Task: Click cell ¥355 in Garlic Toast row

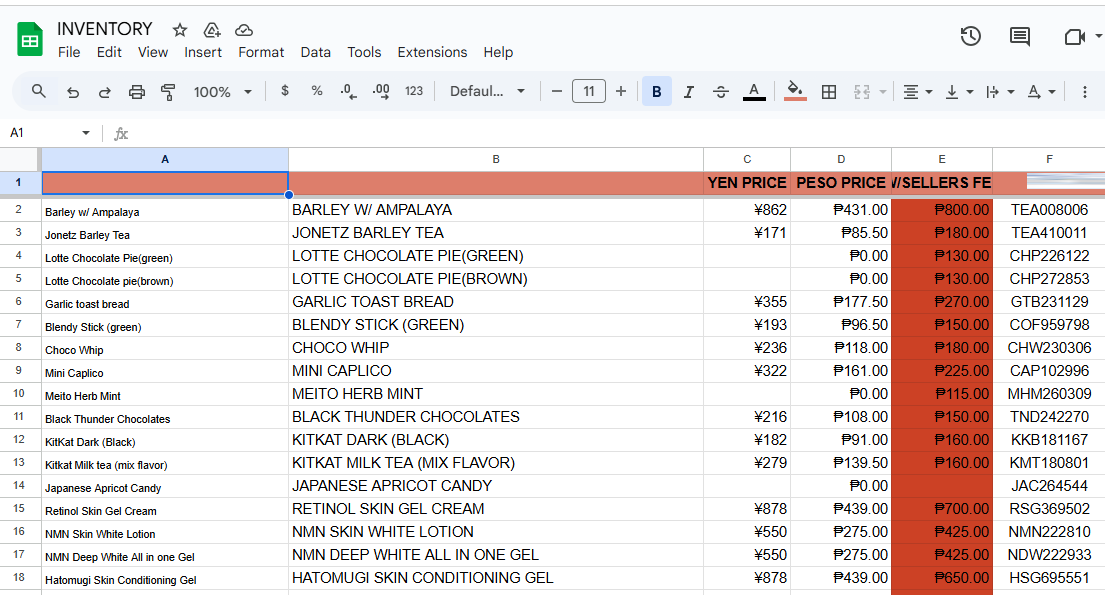Action: coord(747,302)
